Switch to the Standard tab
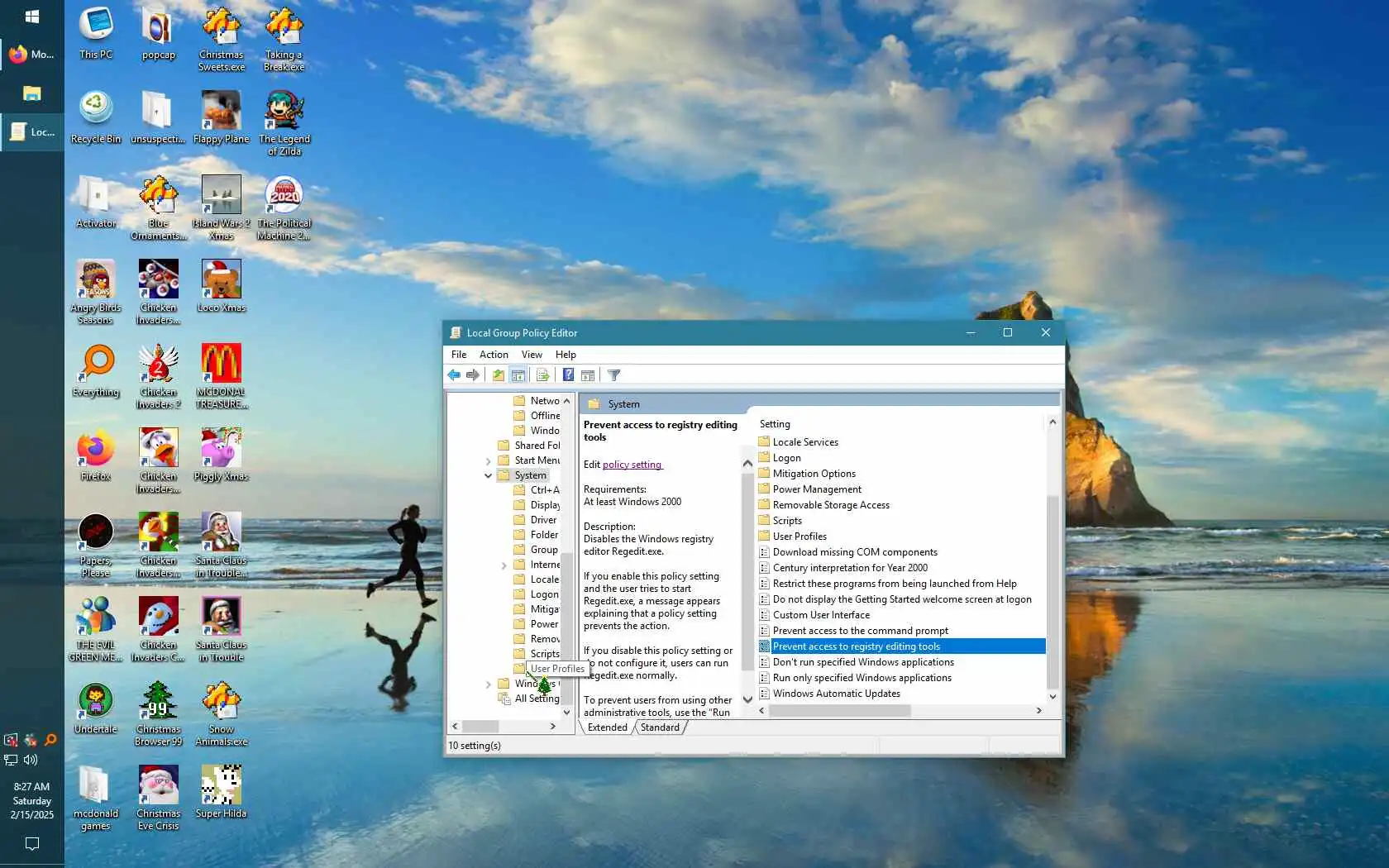Viewport: 1389px width, 868px height. pos(660,727)
